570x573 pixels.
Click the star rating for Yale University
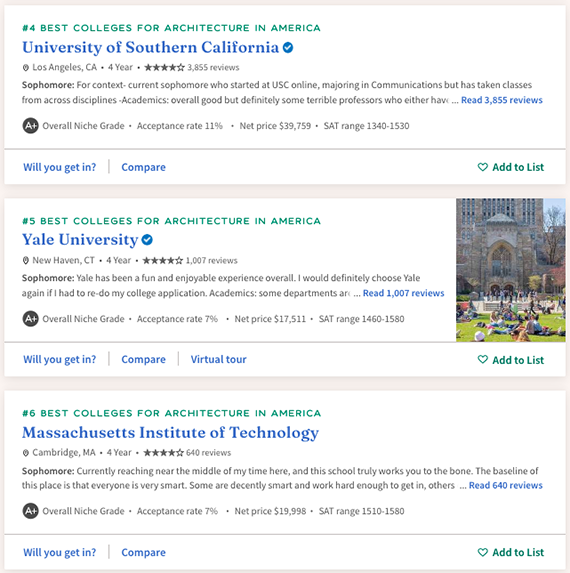tap(163, 261)
